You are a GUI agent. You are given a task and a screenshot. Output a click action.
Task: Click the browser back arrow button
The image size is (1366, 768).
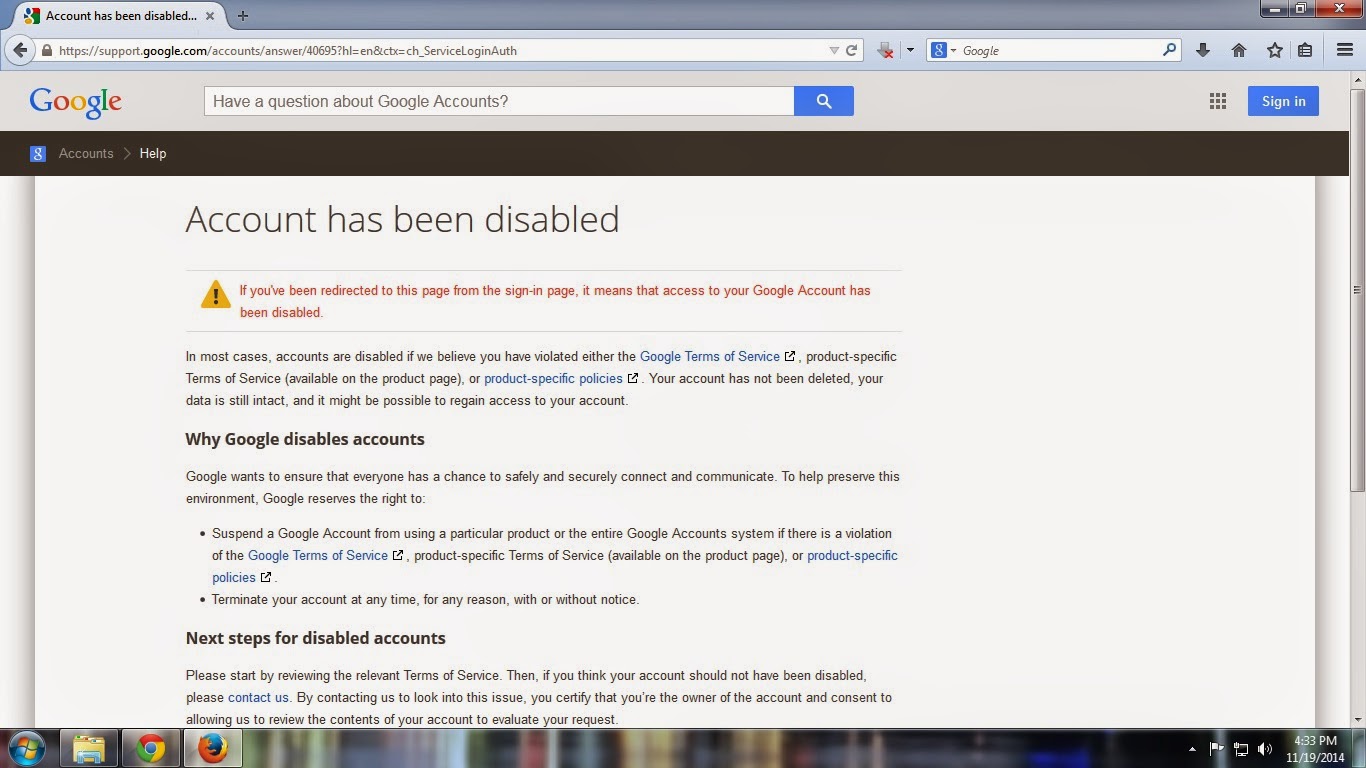[x=20, y=50]
